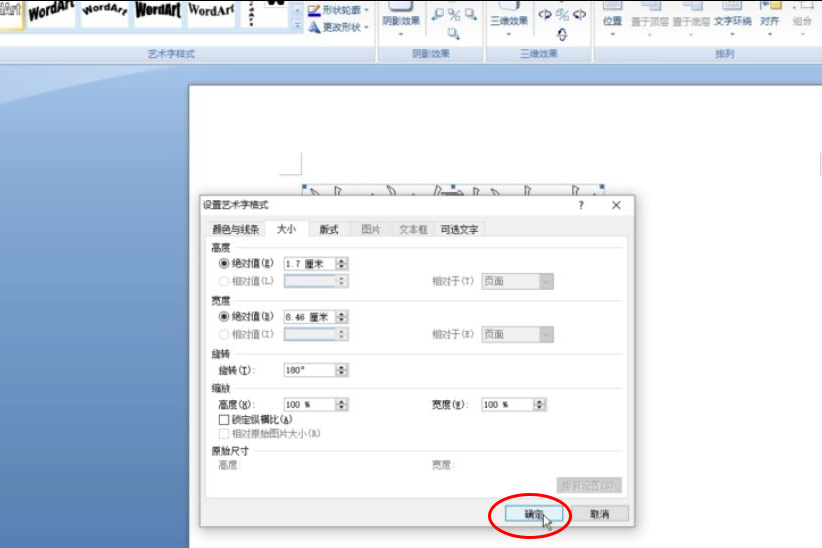Click the 1.7 厘米 height spinner arrows
This screenshot has width=822, height=548.
(x=342, y=264)
